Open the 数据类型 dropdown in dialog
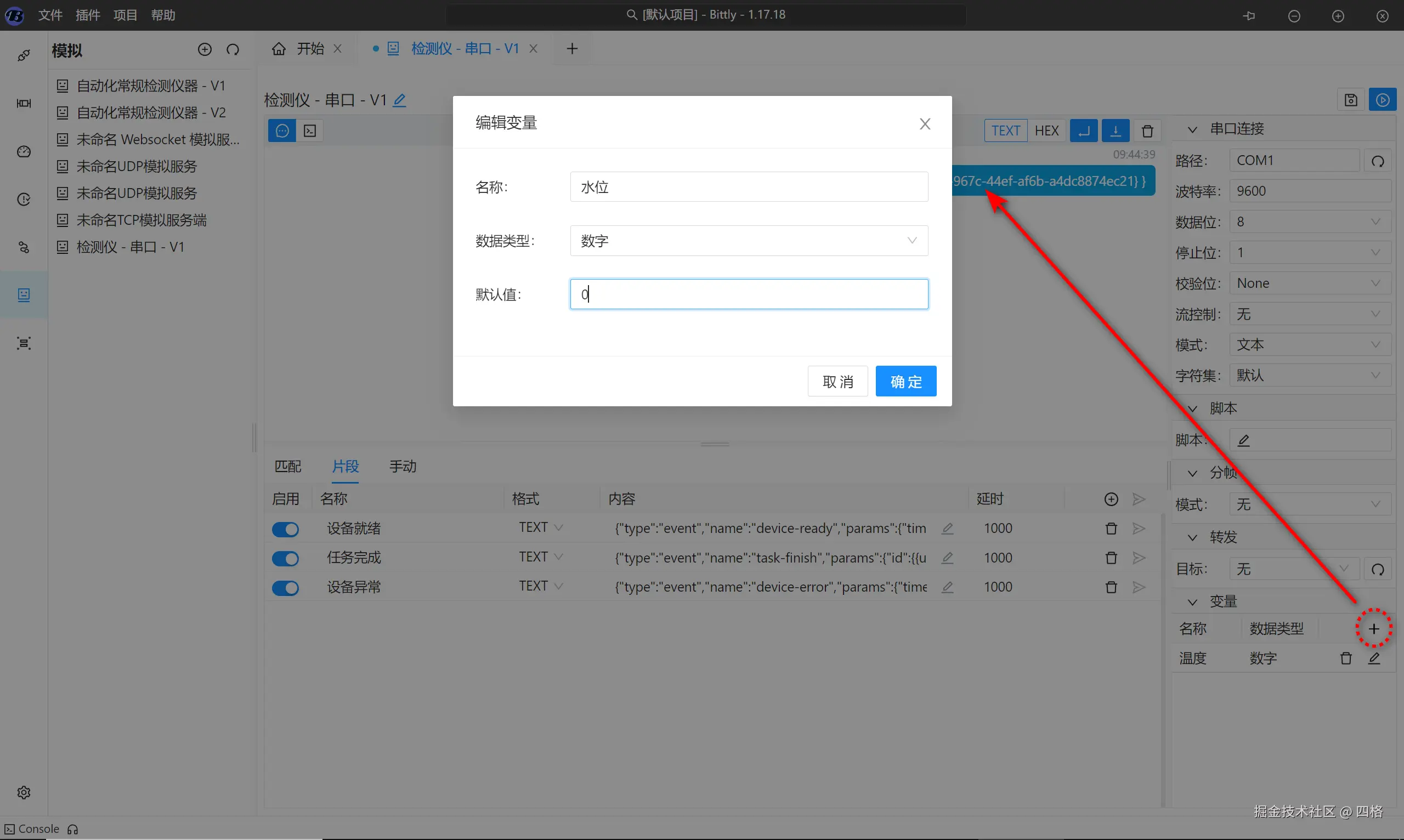Image resolution: width=1404 pixels, height=840 pixels. click(x=749, y=241)
